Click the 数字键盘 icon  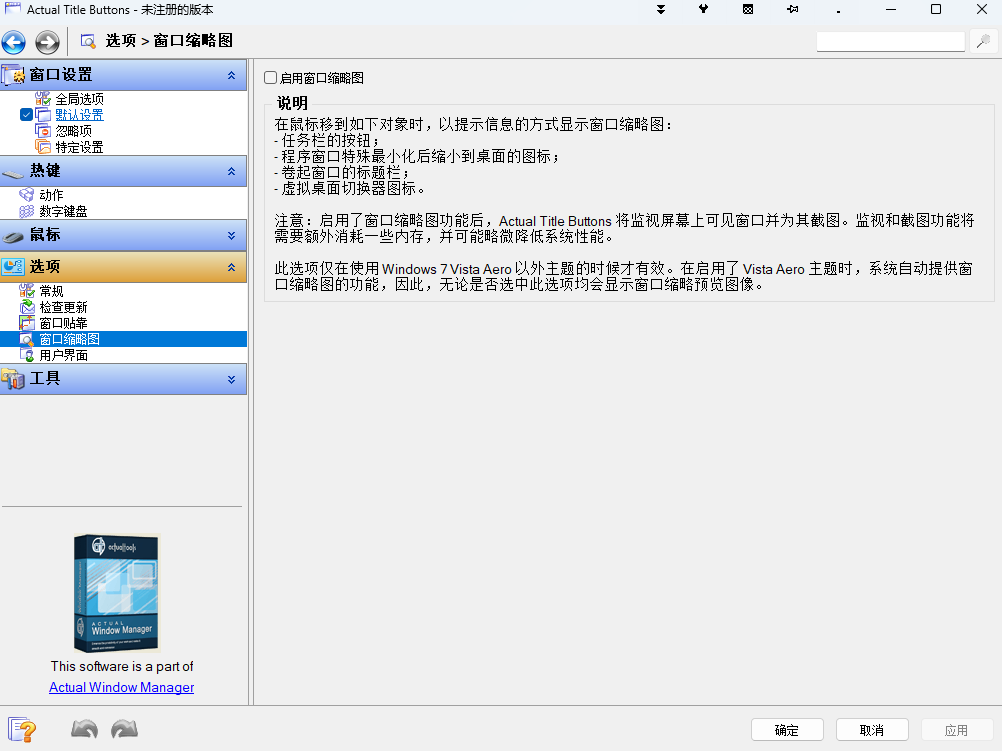tap(27, 211)
